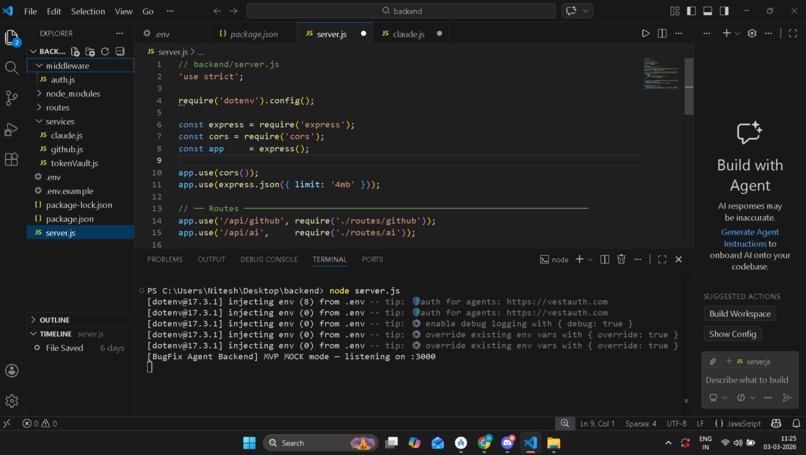Open File Explorer from taskbar
Viewport: 806px width, 455px height.
[x=554, y=443]
